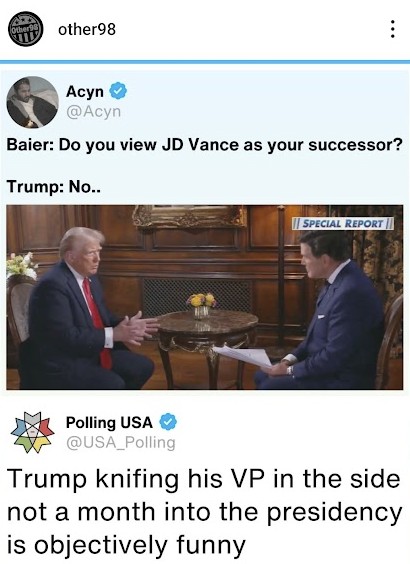Tap the other98 username
This screenshot has height=564, width=410.
pos(87,29)
